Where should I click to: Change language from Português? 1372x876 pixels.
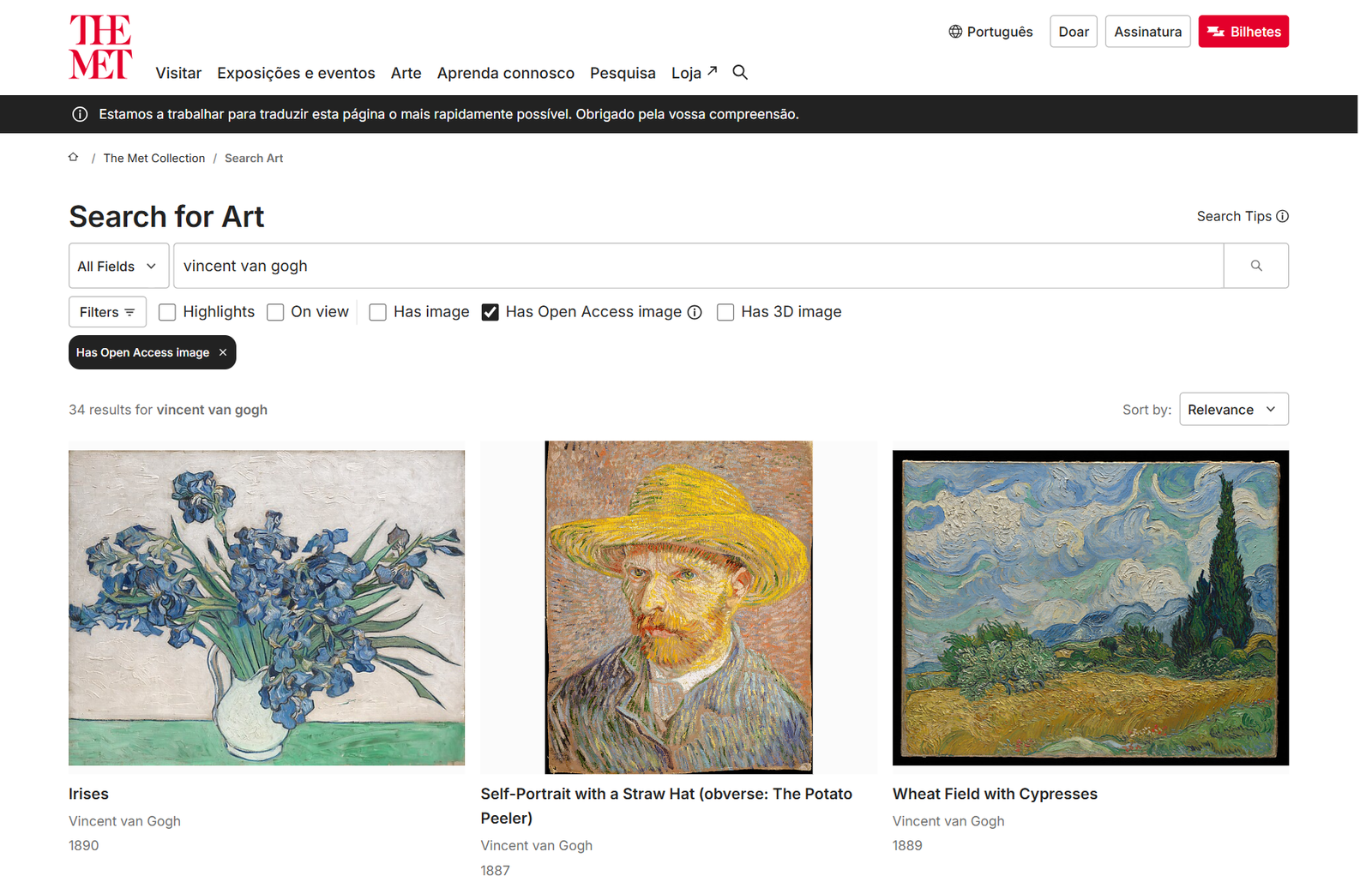coord(990,32)
